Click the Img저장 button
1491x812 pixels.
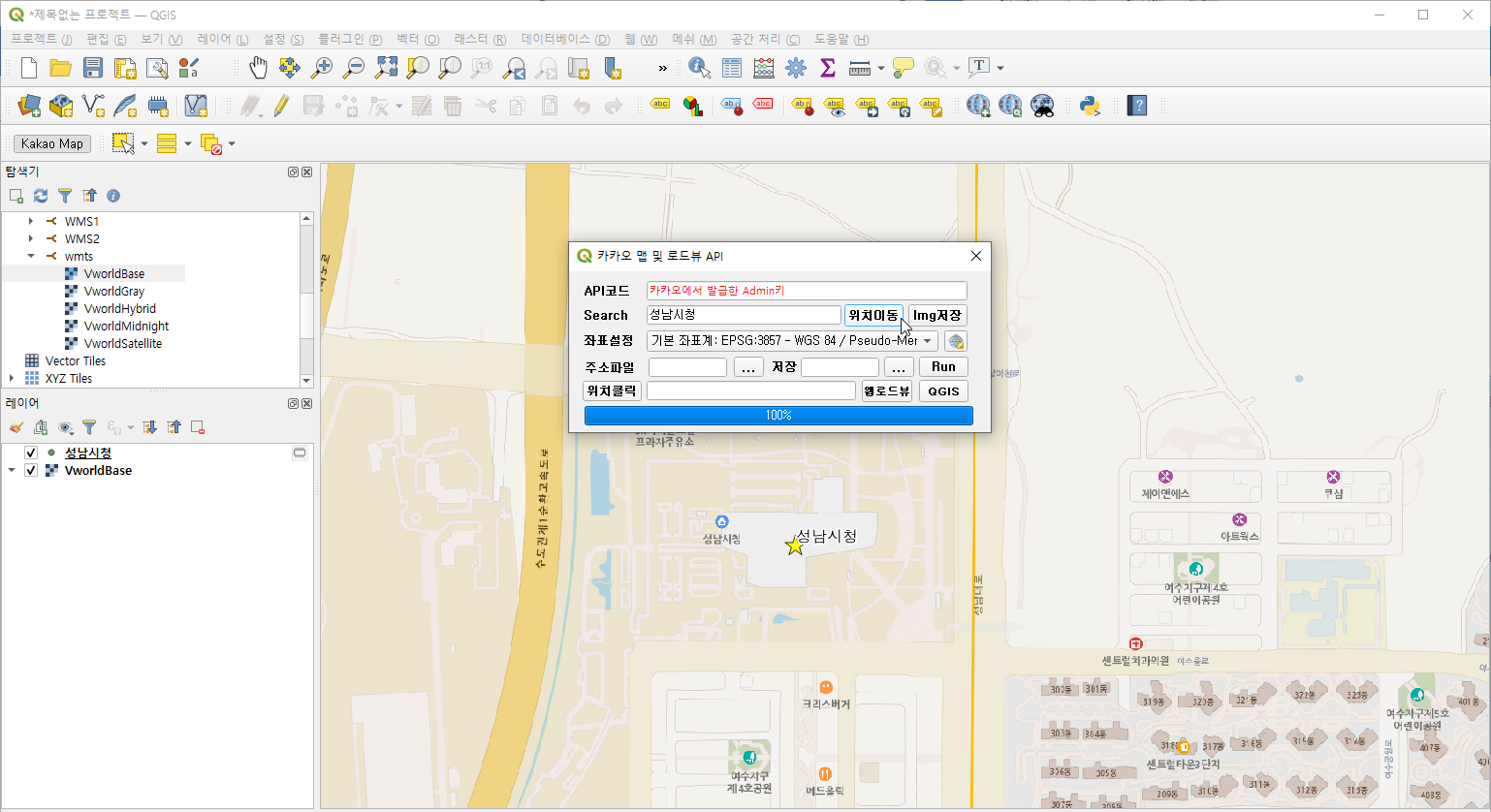[x=937, y=315]
